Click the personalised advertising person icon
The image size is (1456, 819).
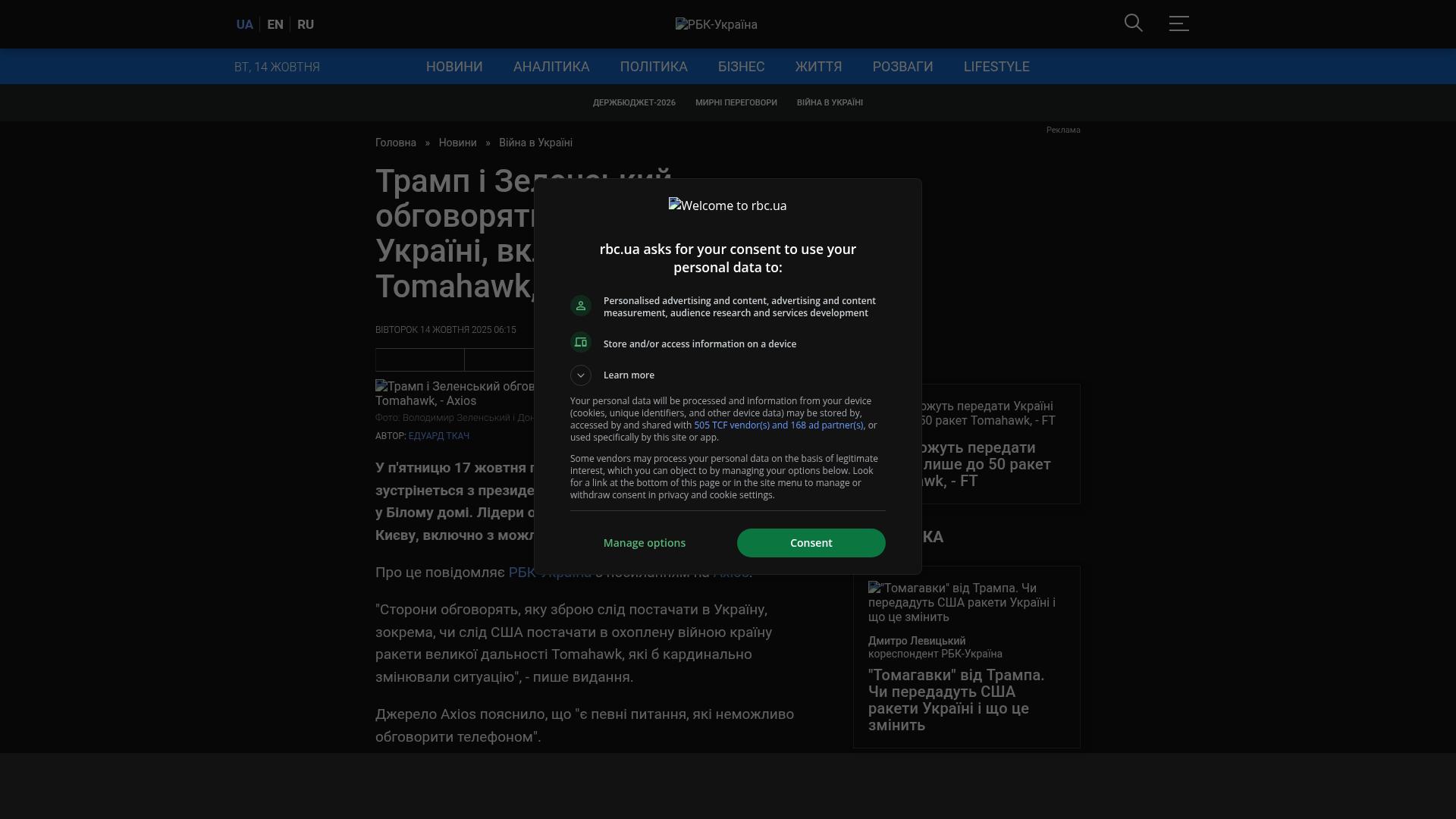tap(581, 306)
